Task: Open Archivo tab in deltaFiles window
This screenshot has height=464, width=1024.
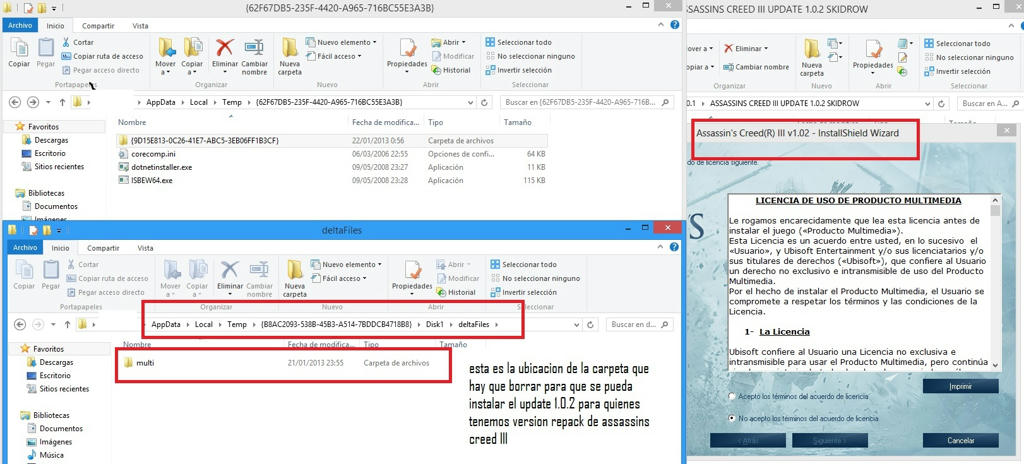Action: click(25, 248)
